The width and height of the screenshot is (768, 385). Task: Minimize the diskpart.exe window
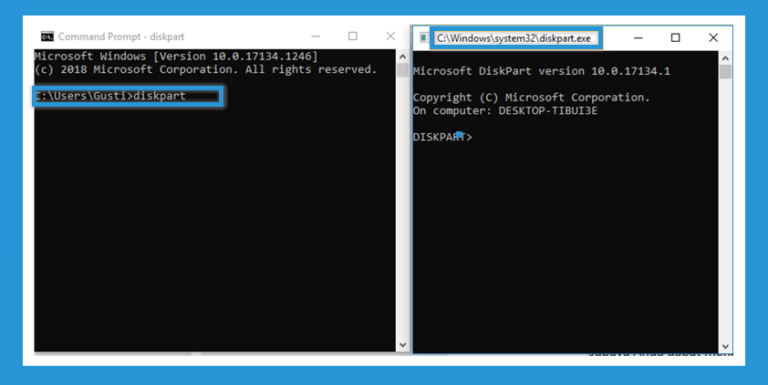point(638,38)
